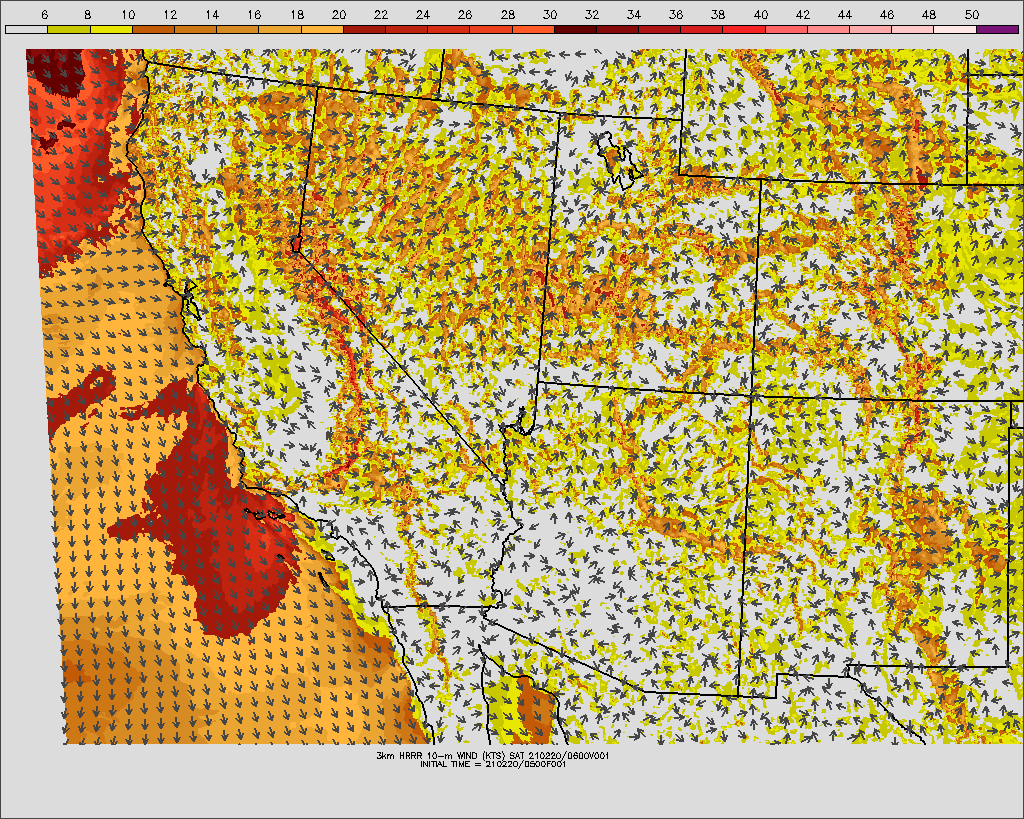Click the '36' scale label
The width and height of the screenshot is (1024, 819).
coord(676,14)
